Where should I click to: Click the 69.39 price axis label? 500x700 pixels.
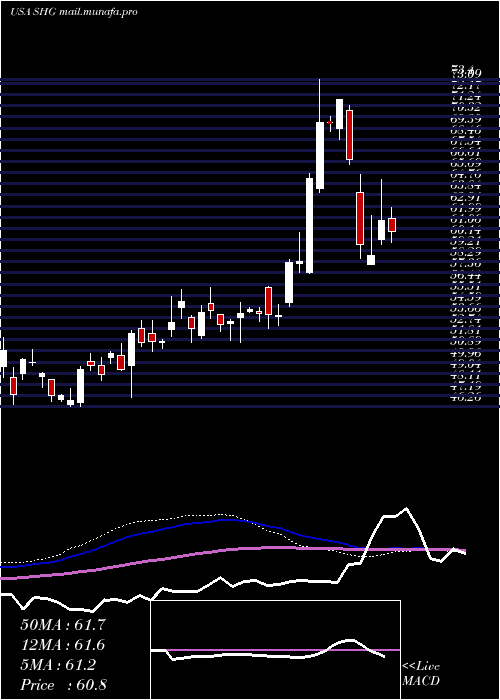pos(465,120)
